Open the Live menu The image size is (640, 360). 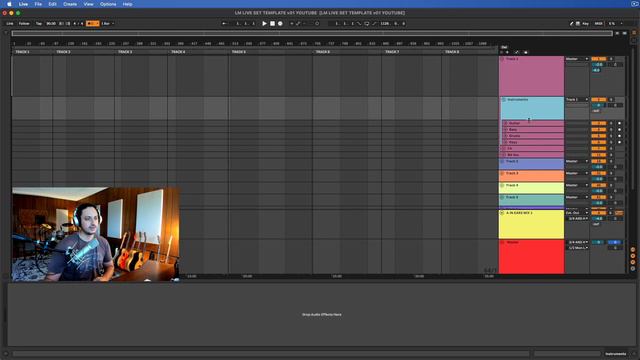23,4
